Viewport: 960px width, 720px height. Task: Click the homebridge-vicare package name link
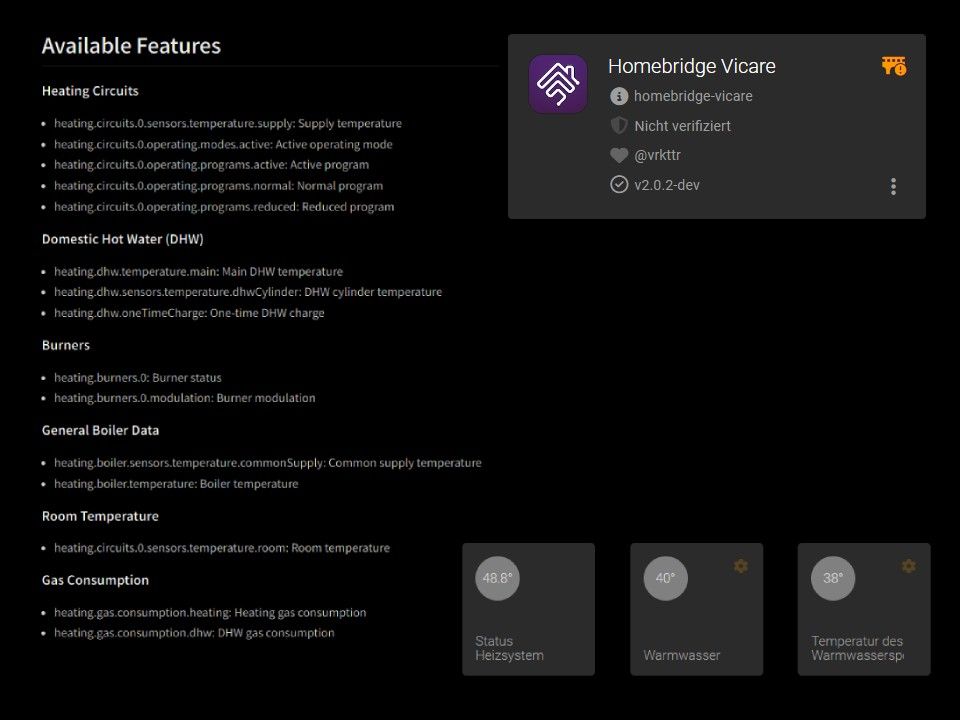point(693,96)
